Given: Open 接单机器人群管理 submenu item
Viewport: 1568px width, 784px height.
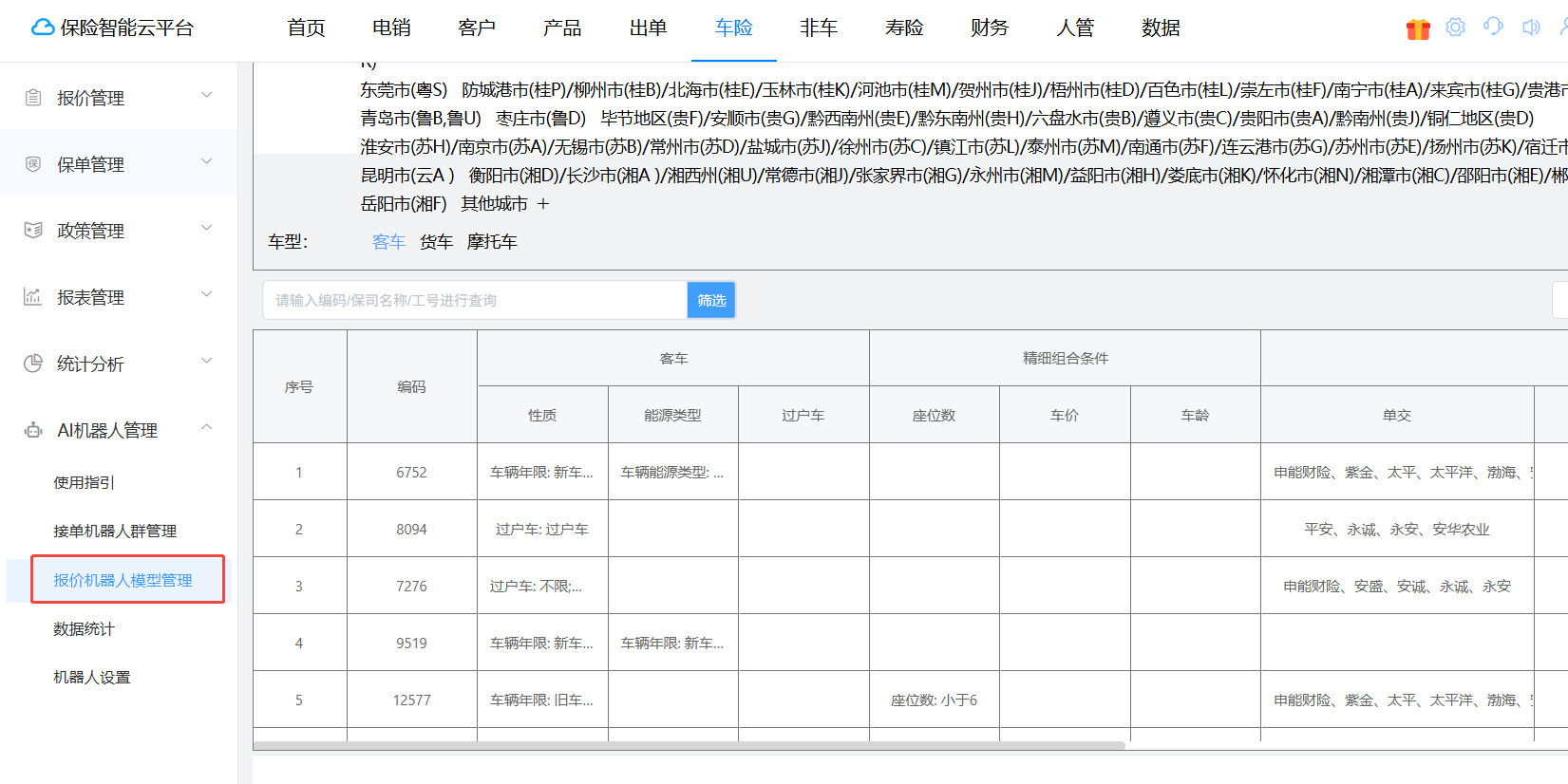Looking at the screenshot, I should click(x=115, y=531).
